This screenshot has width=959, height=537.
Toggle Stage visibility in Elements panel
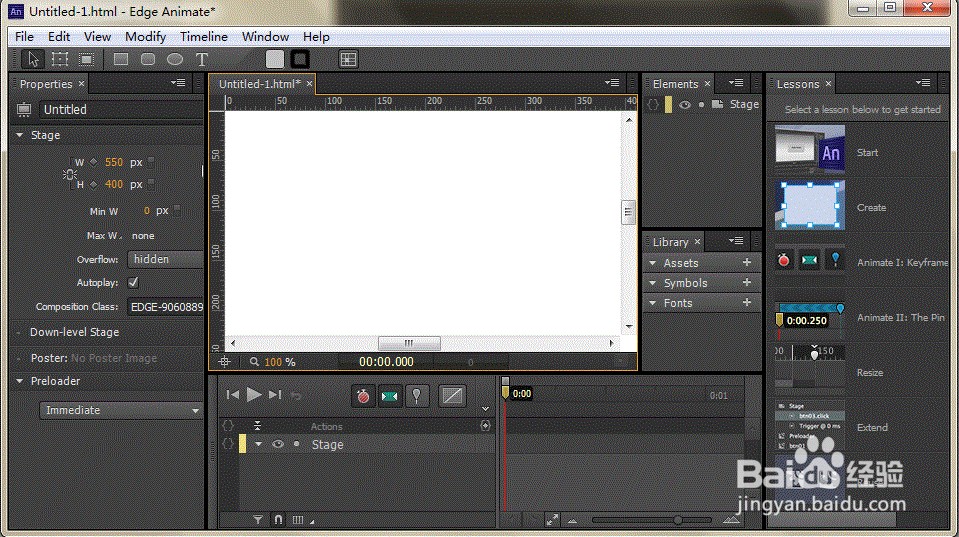tap(685, 105)
